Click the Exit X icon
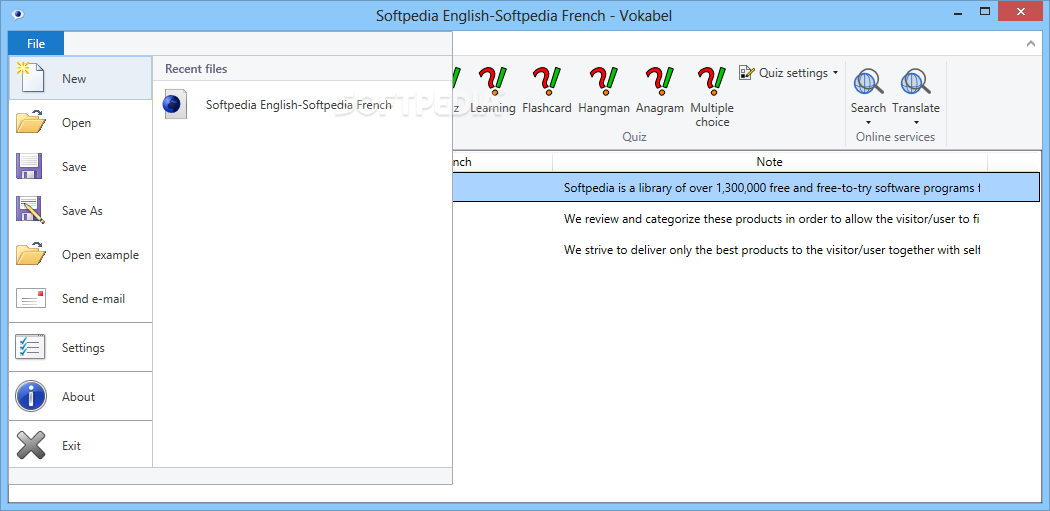 [31, 445]
